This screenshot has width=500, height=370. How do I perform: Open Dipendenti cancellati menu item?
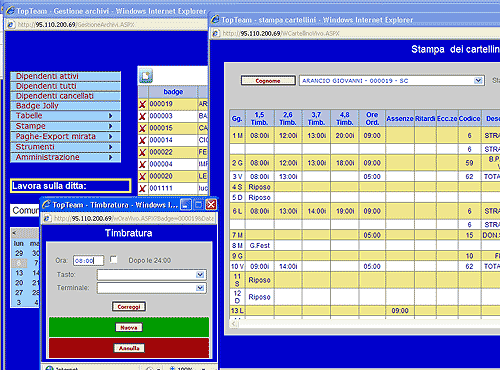pos(65,96)
